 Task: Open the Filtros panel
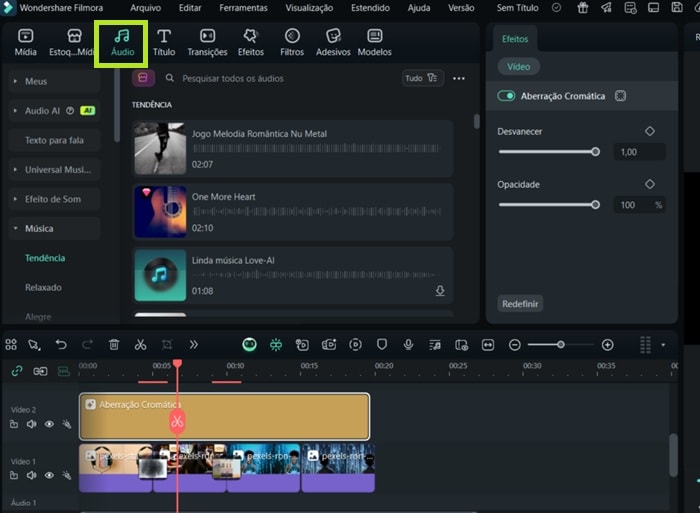click(x=292, y=43)
